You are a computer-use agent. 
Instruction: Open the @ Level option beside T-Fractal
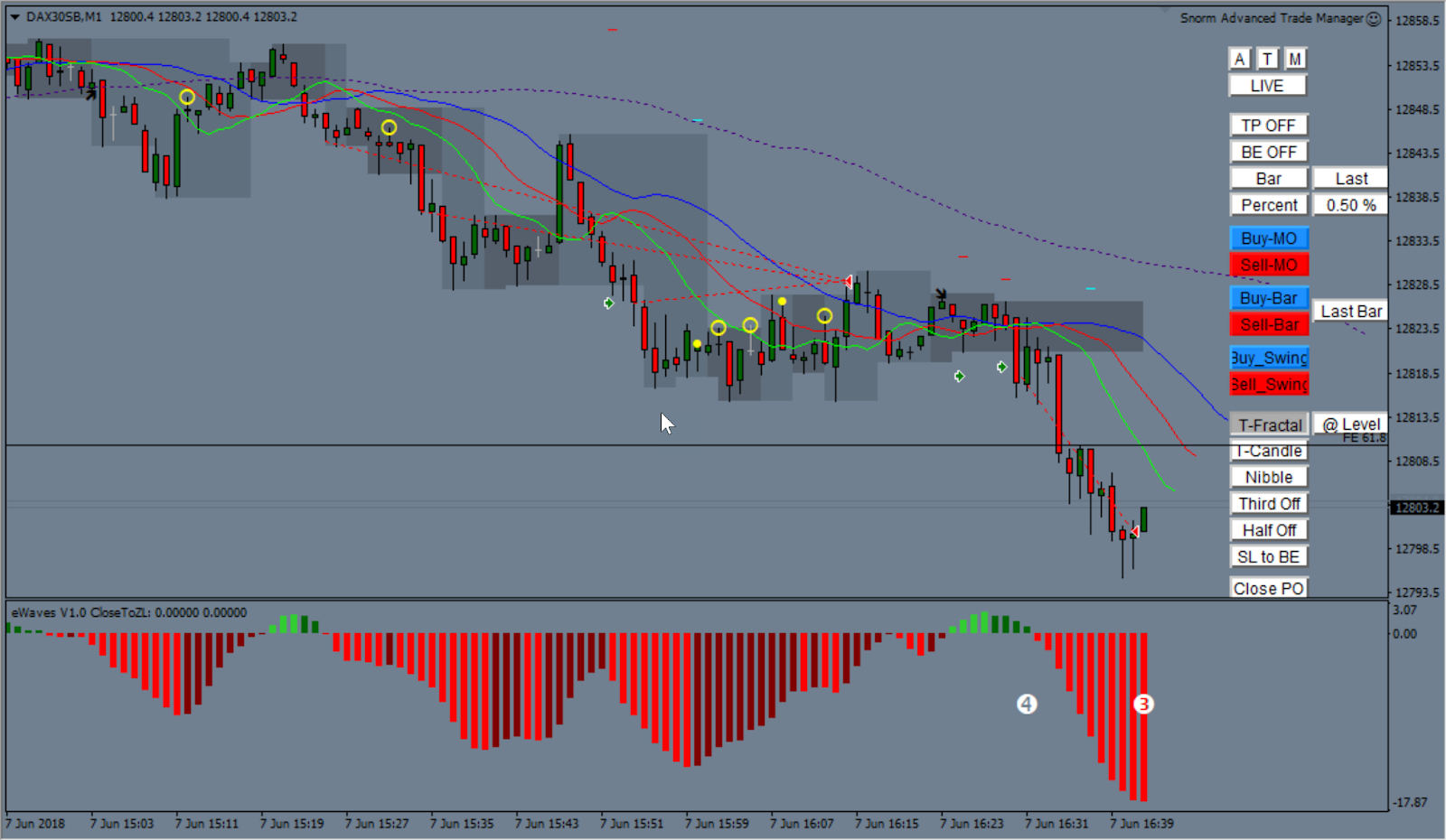[1351, 424]
